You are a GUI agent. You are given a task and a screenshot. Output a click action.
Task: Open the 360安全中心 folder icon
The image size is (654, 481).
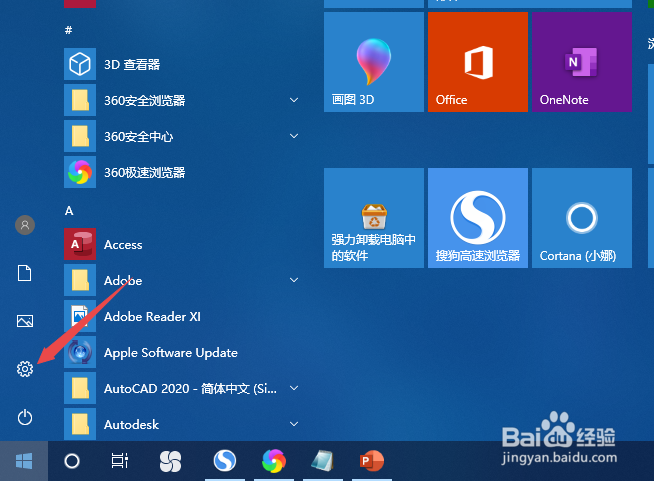tap(80, 136)
